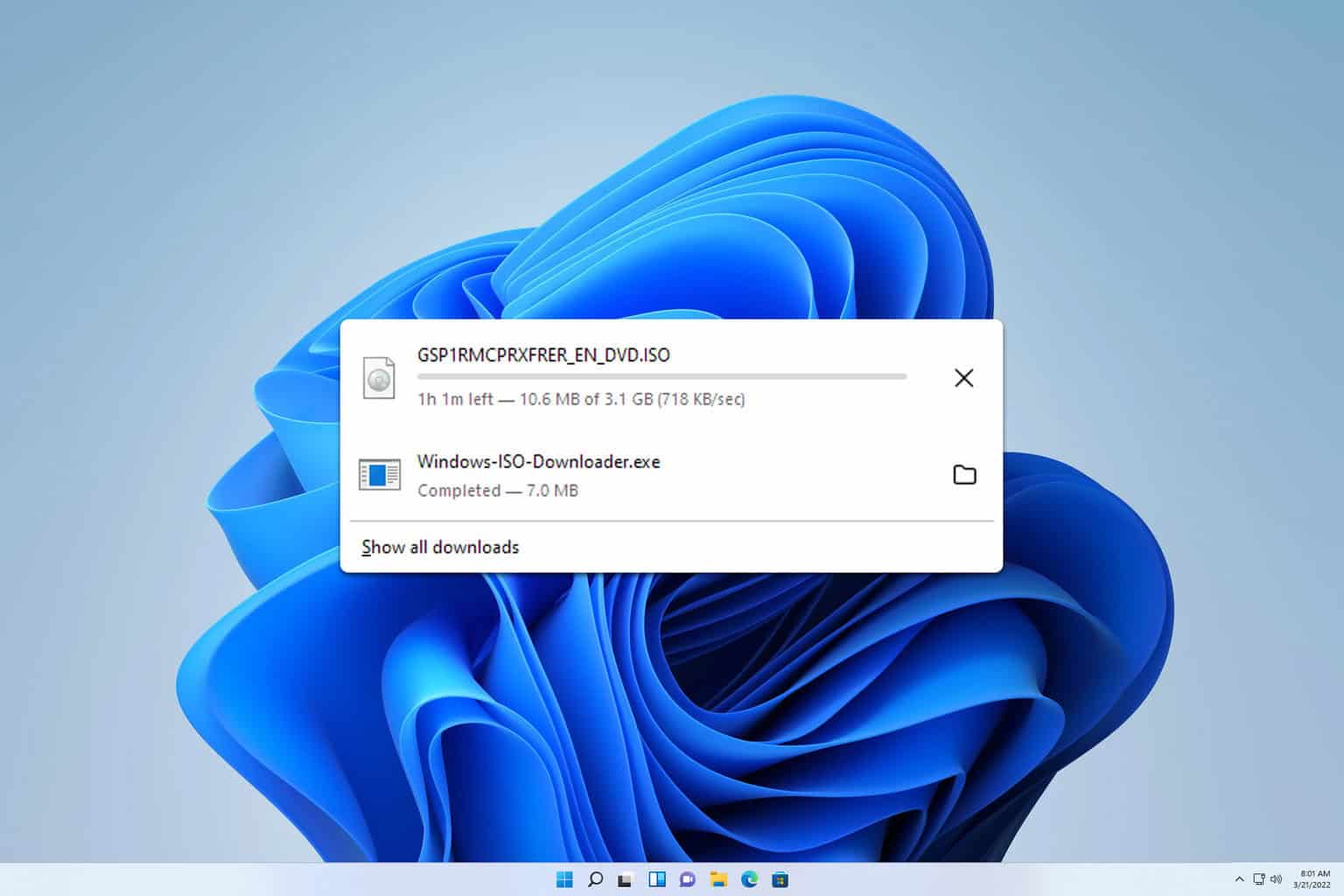Click Windows-ISO-Downloader.exe file name
Screen dimensions: 1344x896
[538, 462]
